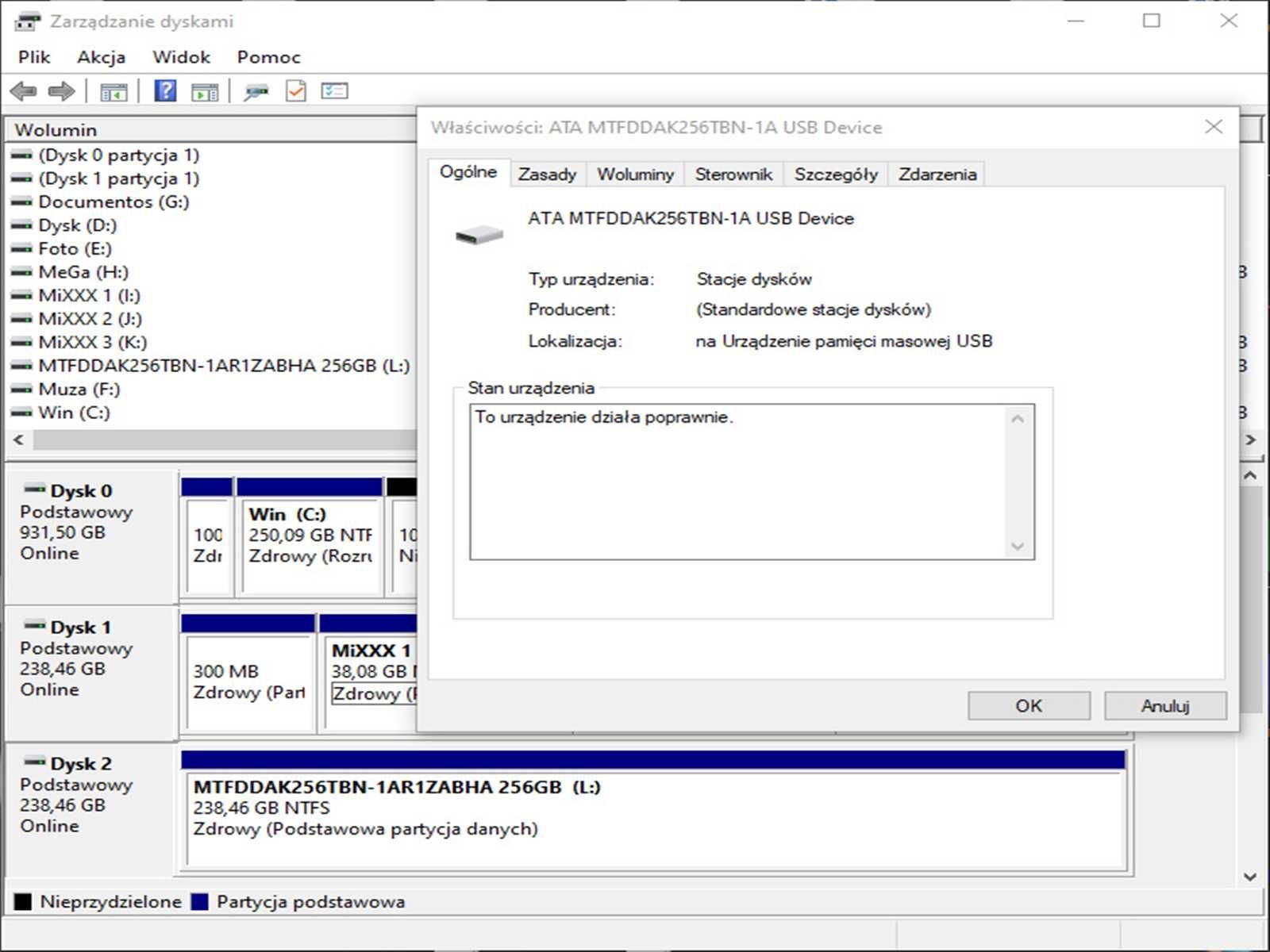The image size is (1270, 952).
Task: Switch to the Woluminy tab
Action: [x=635, y=175]
